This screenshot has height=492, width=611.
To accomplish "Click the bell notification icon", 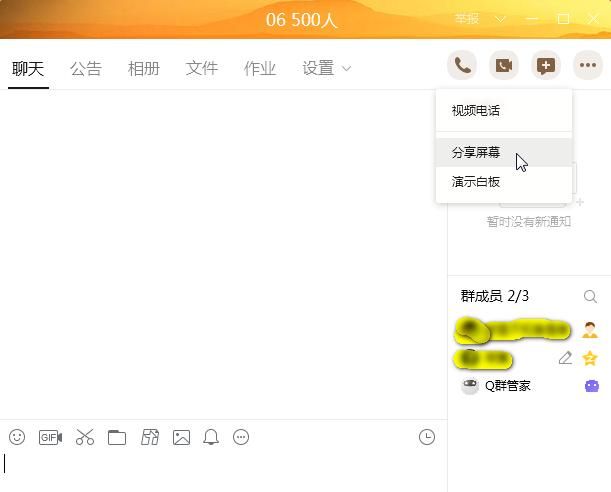I will pyautogui.click(x=211, y=437).
